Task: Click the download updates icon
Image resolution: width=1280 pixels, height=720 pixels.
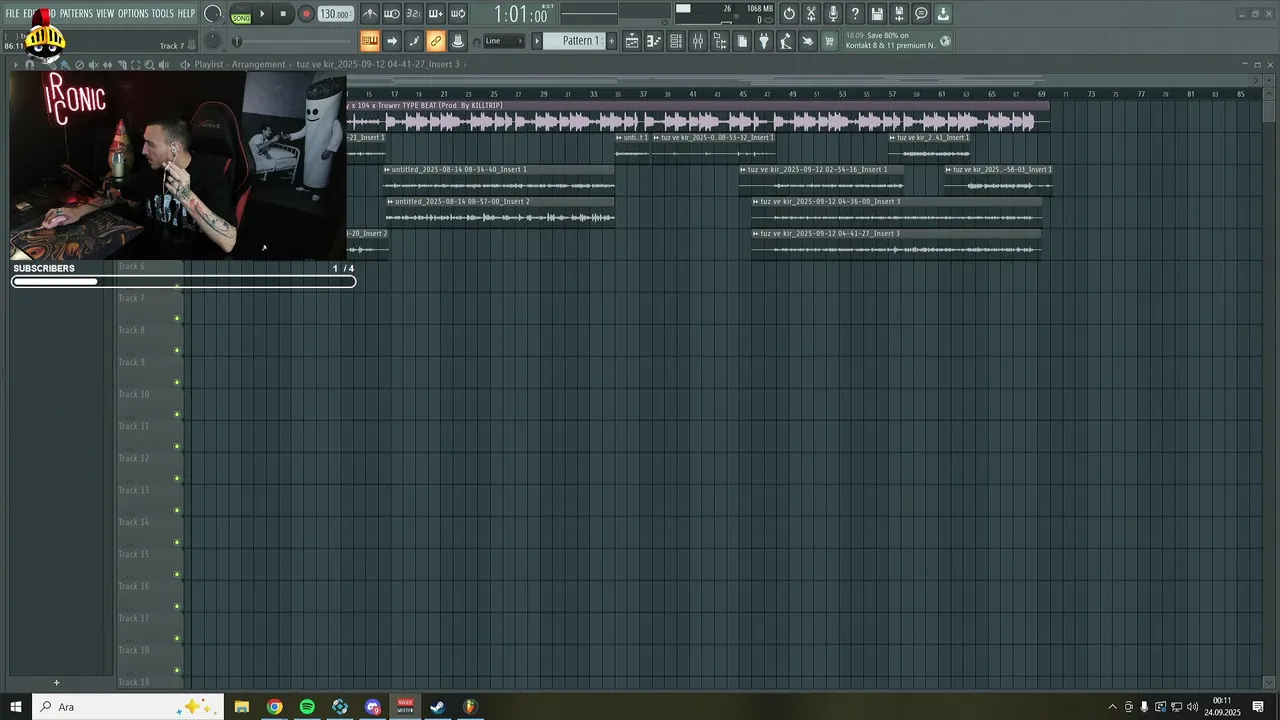Action: 943,14
